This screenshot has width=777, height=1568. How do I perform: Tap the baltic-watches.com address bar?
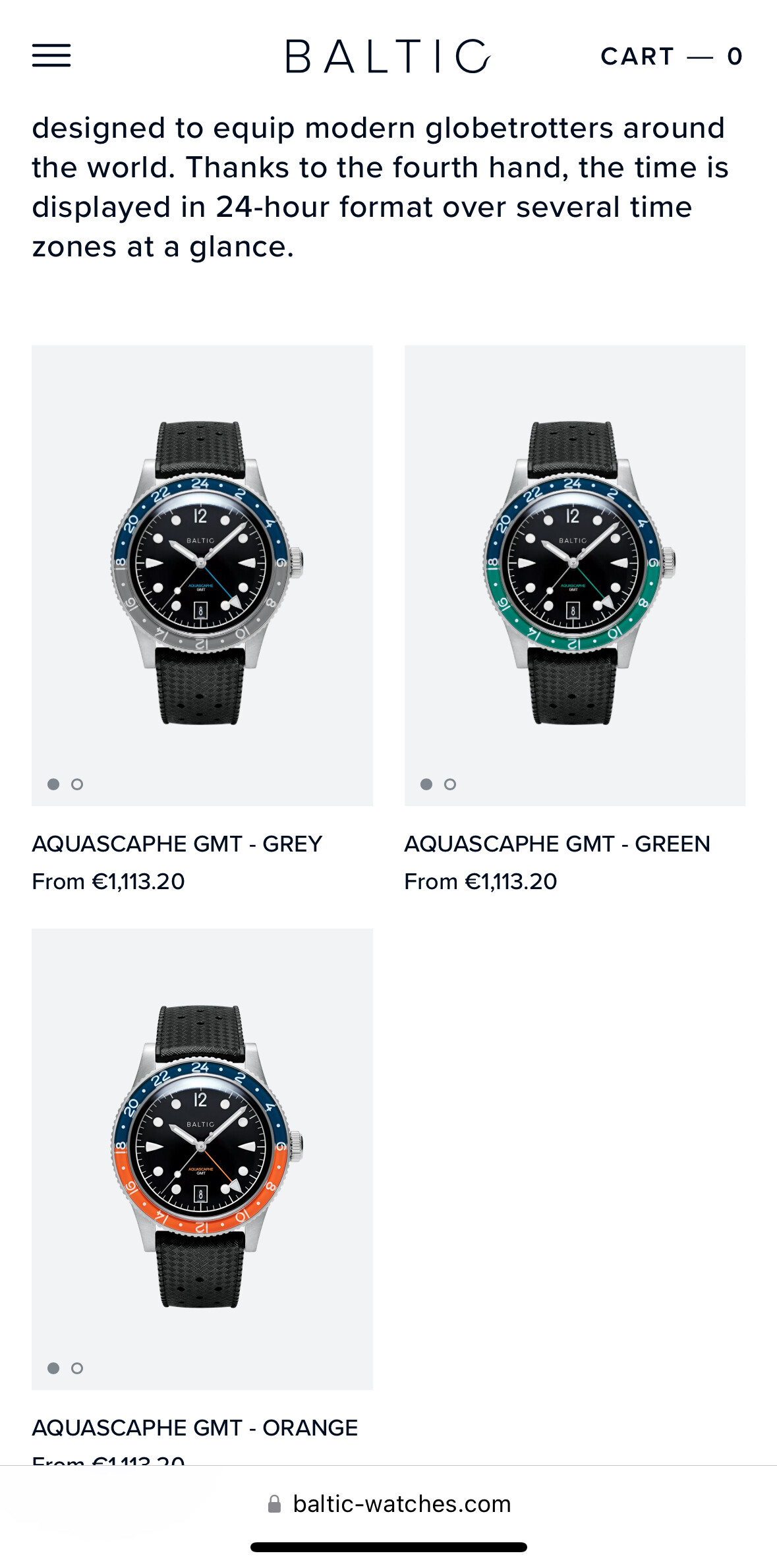pos(389,1504)
